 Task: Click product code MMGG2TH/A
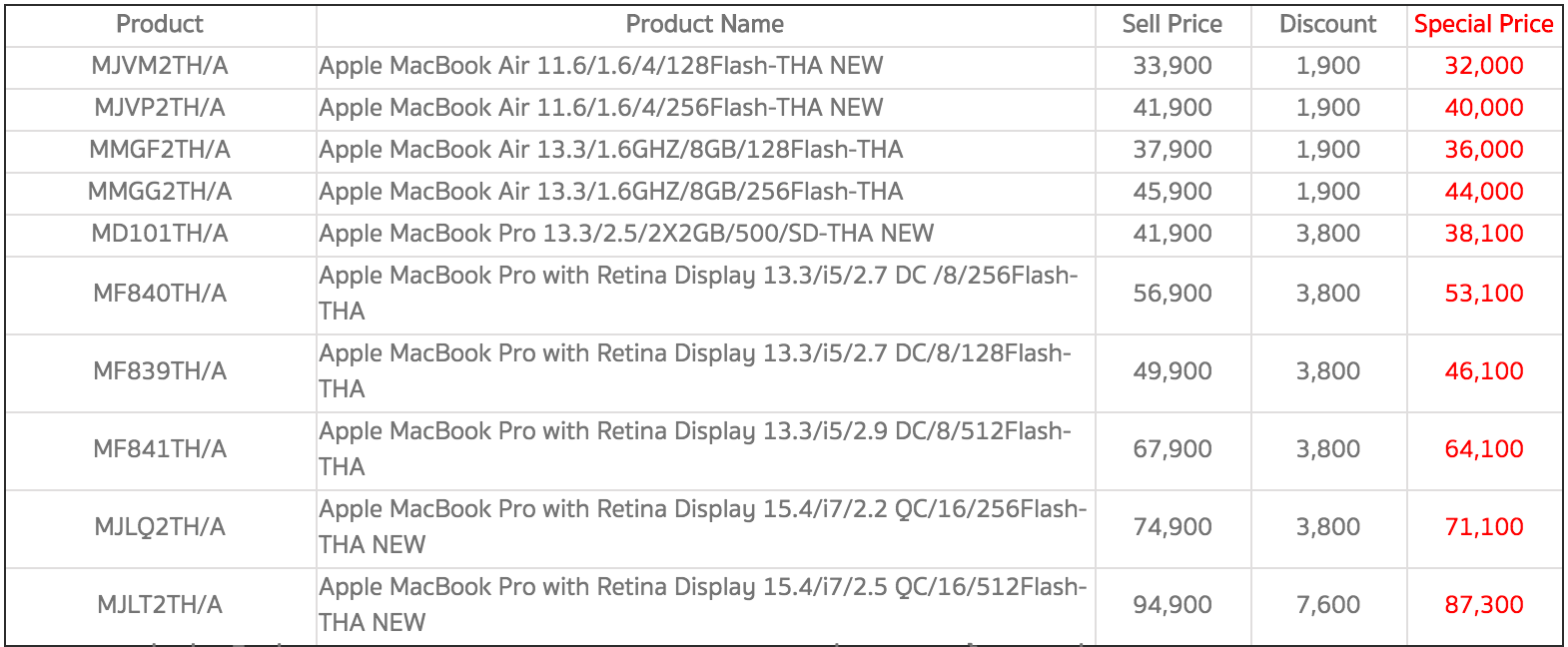pos(160,192)
